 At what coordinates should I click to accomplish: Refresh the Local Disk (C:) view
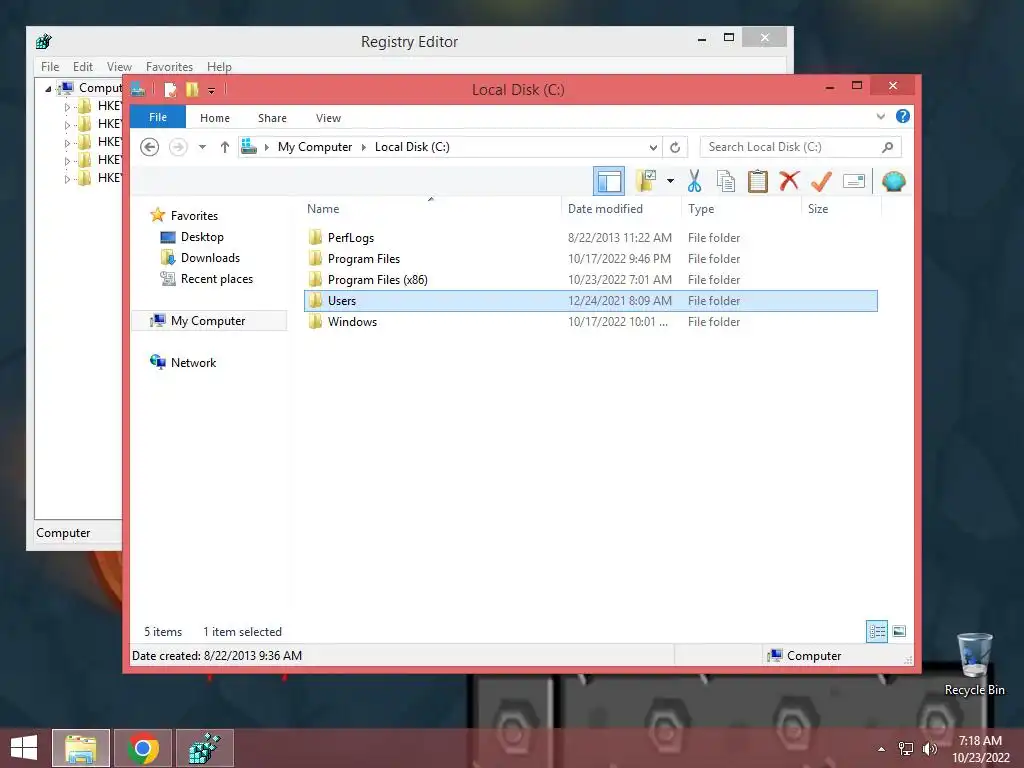pos(675,148)
